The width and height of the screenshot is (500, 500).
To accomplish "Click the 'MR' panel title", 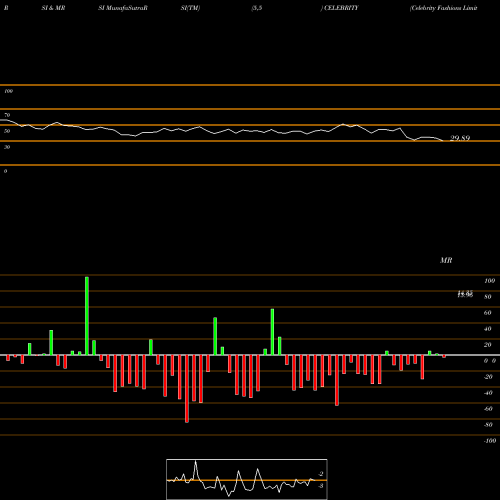I will [x=446, y=260].
